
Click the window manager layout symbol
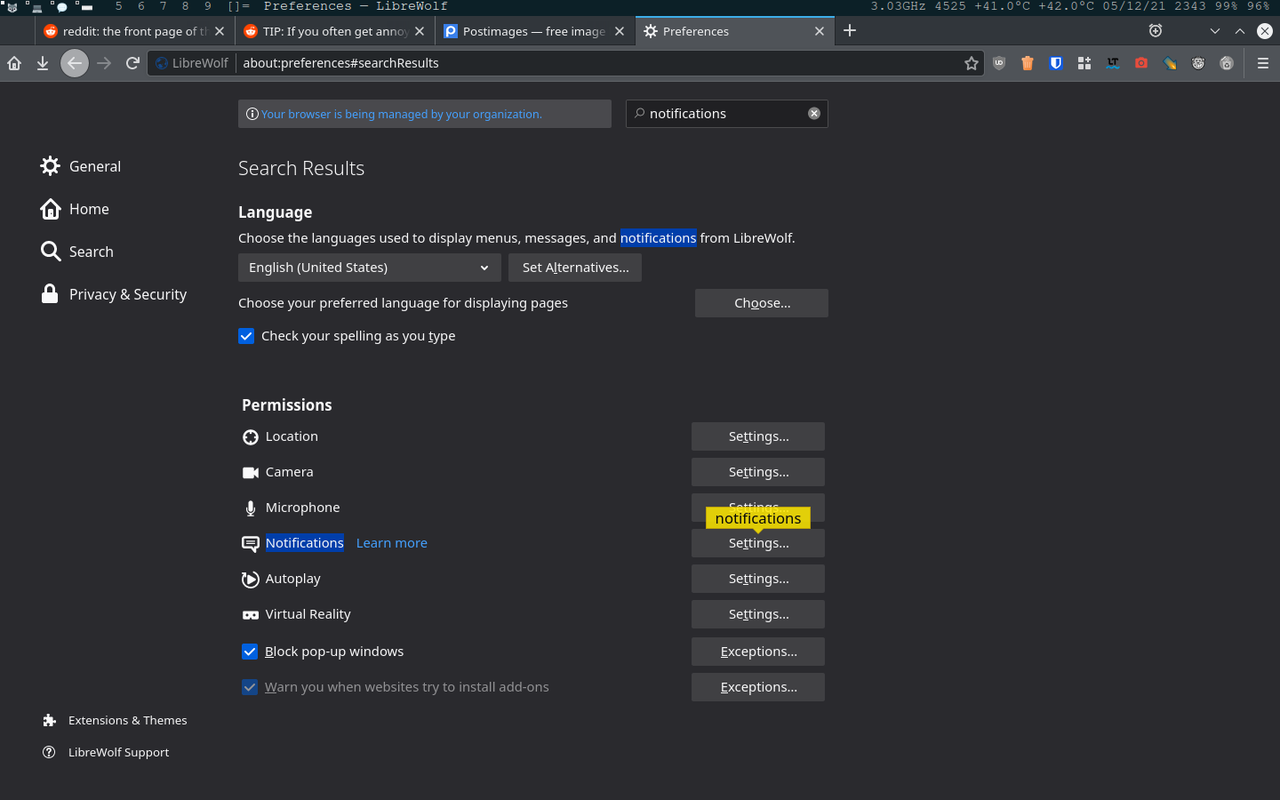tap(239, 6)
